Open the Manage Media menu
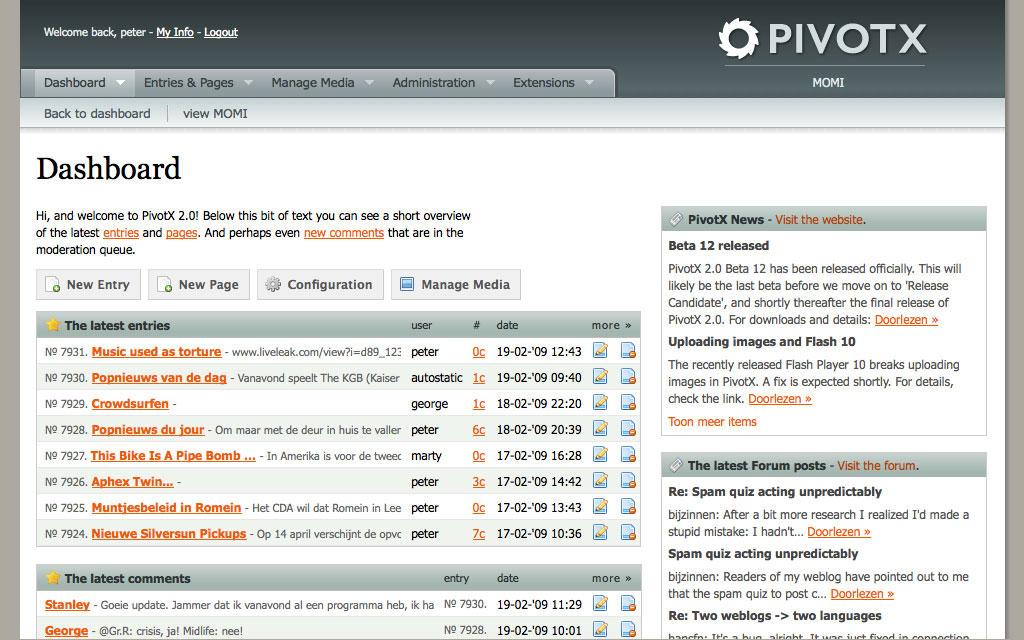The width and height of the screenshot is (1024, 640). point(312,83)
